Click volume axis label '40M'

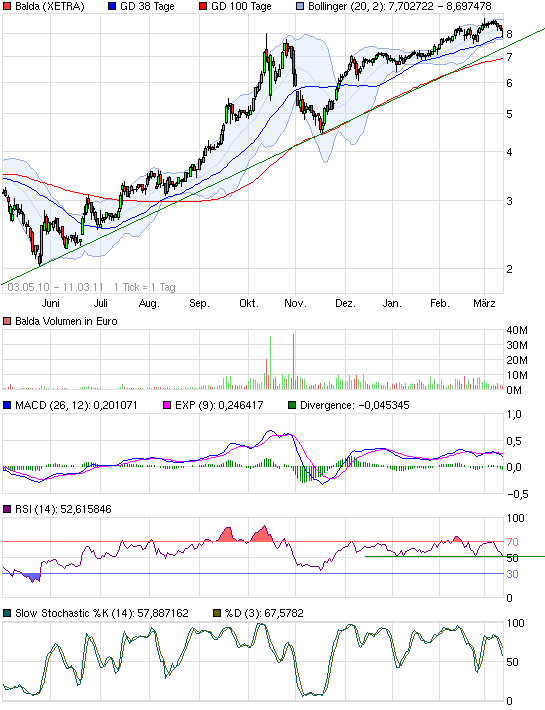click(517, 330)
